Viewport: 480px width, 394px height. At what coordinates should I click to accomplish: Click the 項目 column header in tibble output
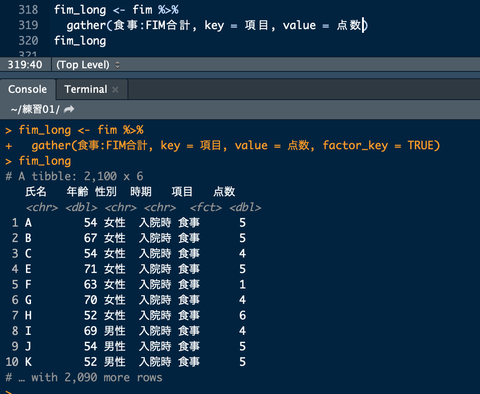pyautogui.click(x=182, y=192)
